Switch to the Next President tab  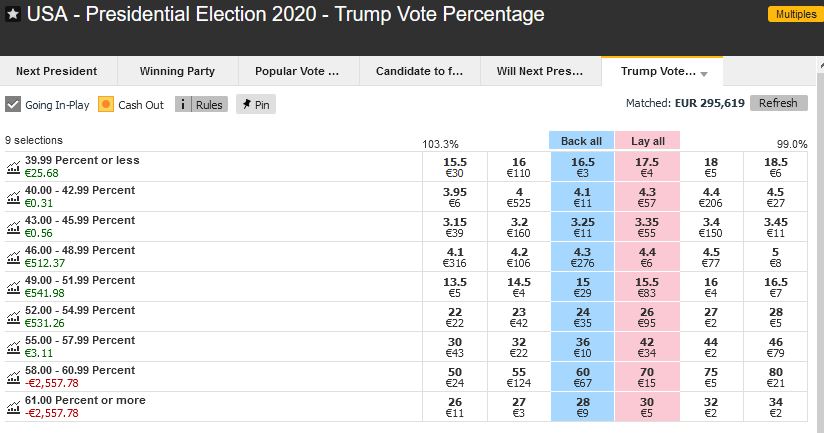[x=57, y=71]
